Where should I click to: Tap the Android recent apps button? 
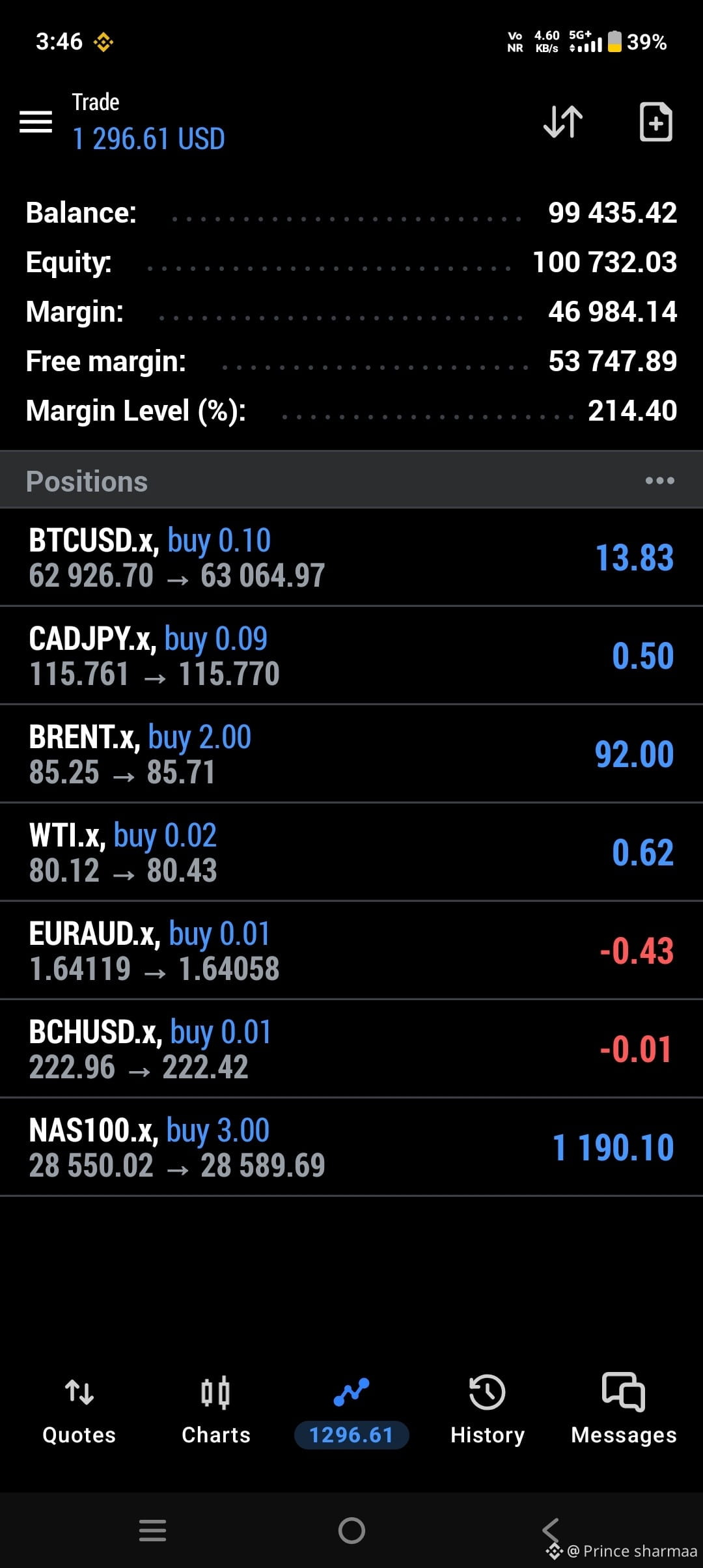coord(152,1530)
